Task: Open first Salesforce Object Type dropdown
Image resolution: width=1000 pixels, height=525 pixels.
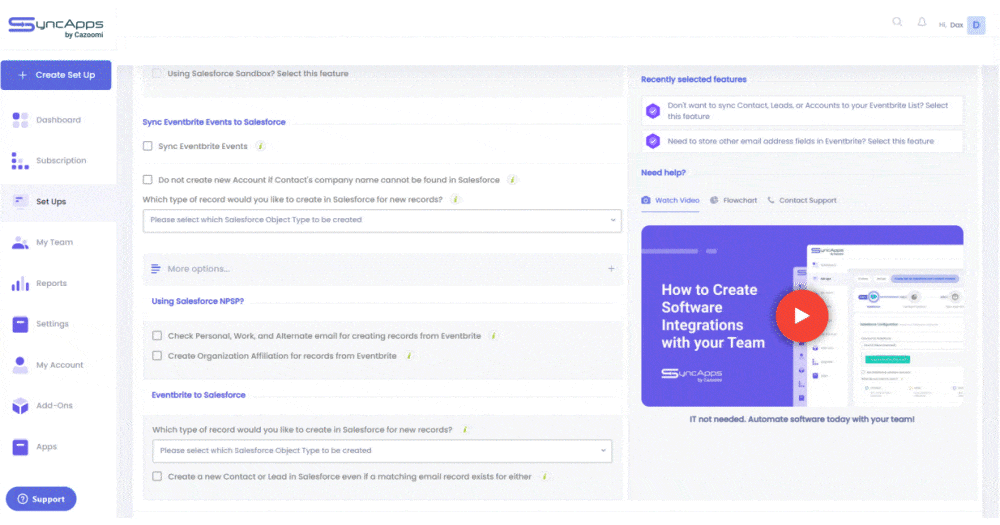Action: coord(382,220)
